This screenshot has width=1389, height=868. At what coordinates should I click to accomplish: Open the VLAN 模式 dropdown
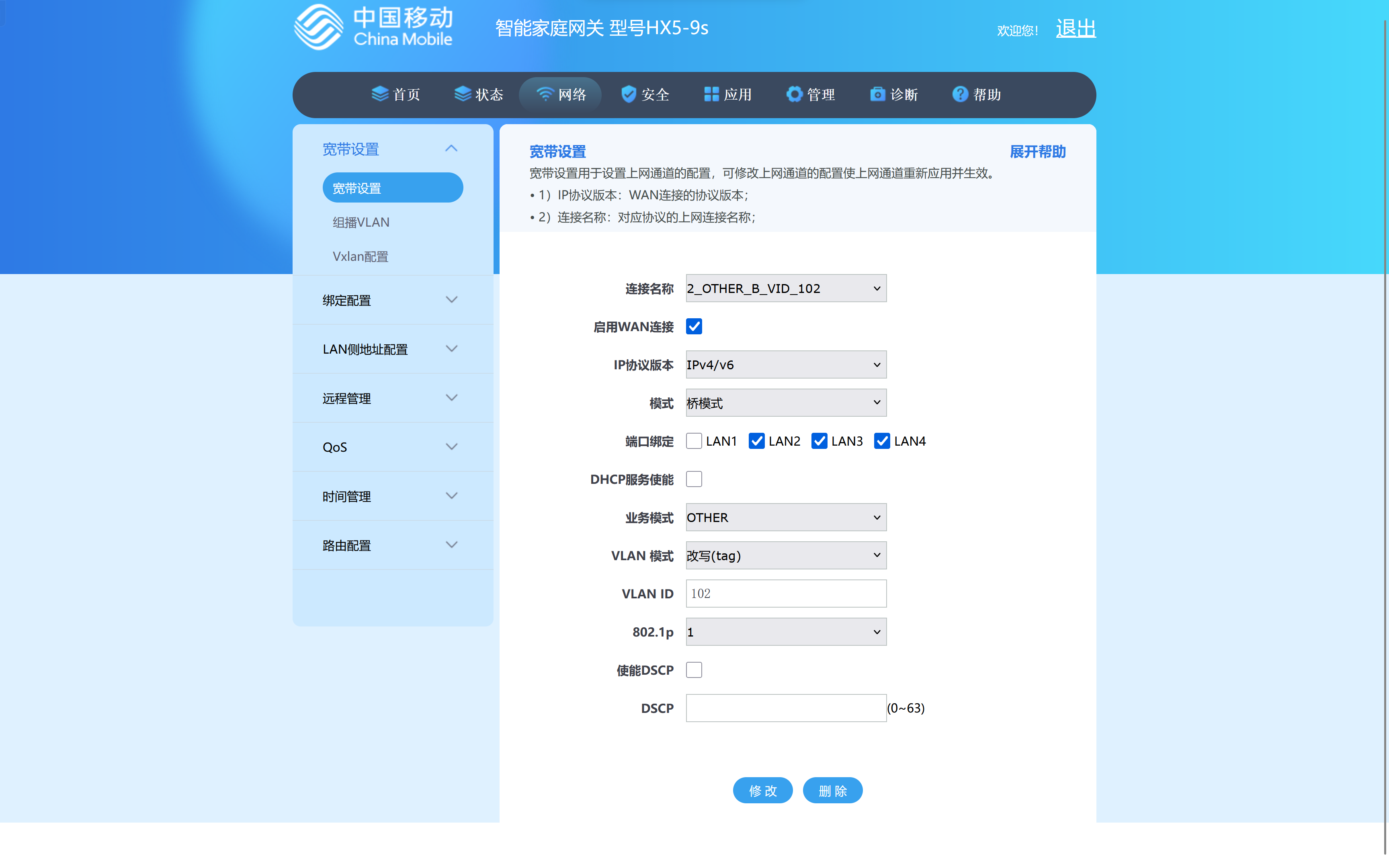click(786, 555)
